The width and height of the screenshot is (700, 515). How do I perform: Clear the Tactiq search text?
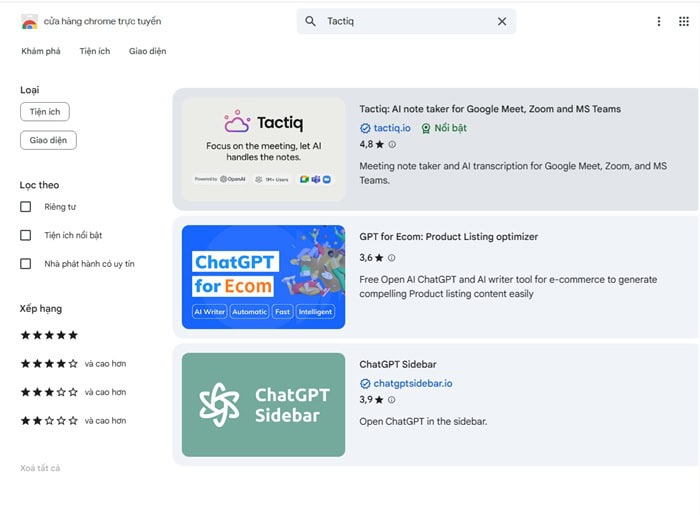[502, 21]
